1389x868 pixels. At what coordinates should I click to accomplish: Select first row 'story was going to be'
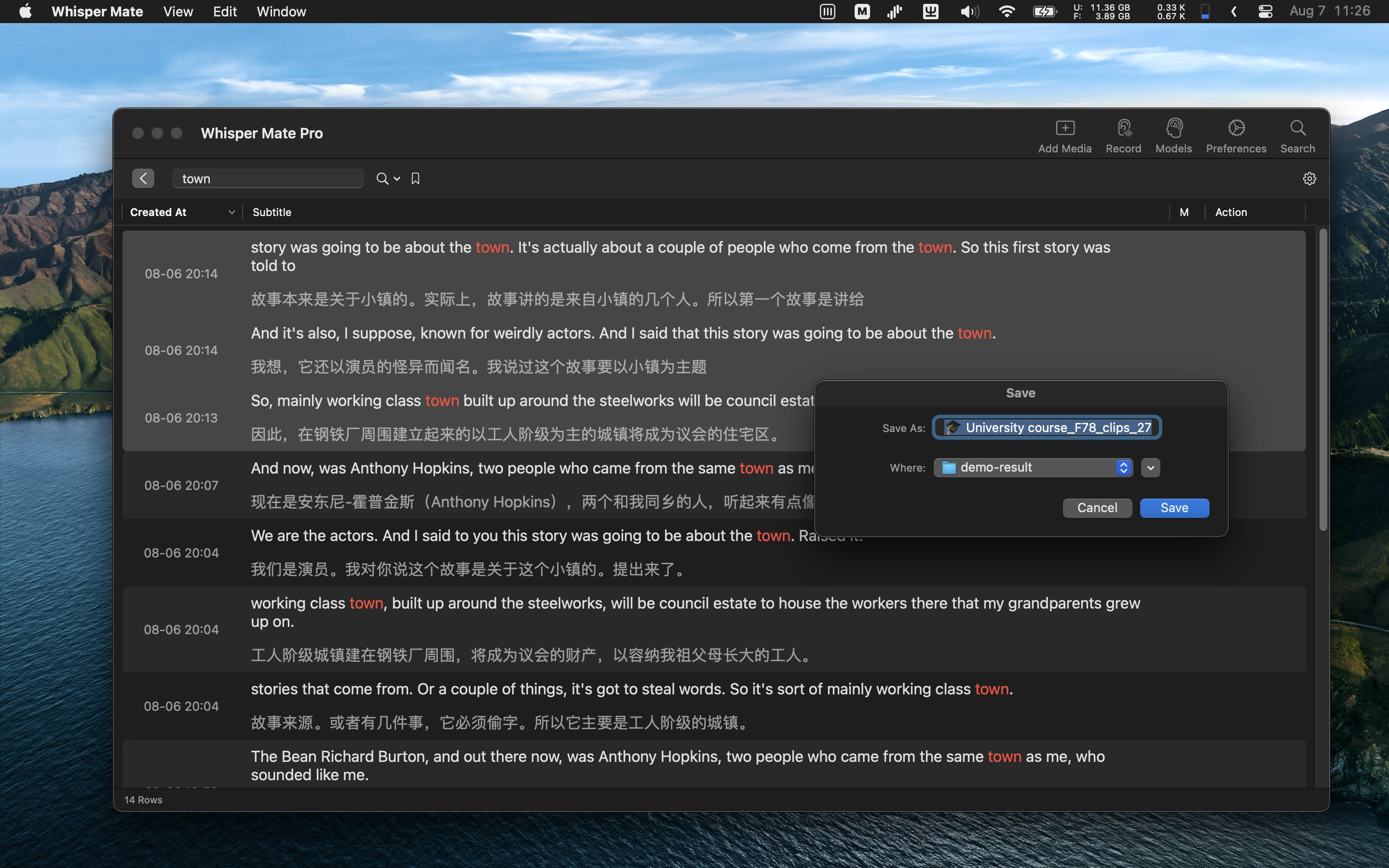click(x=713, y=273)
